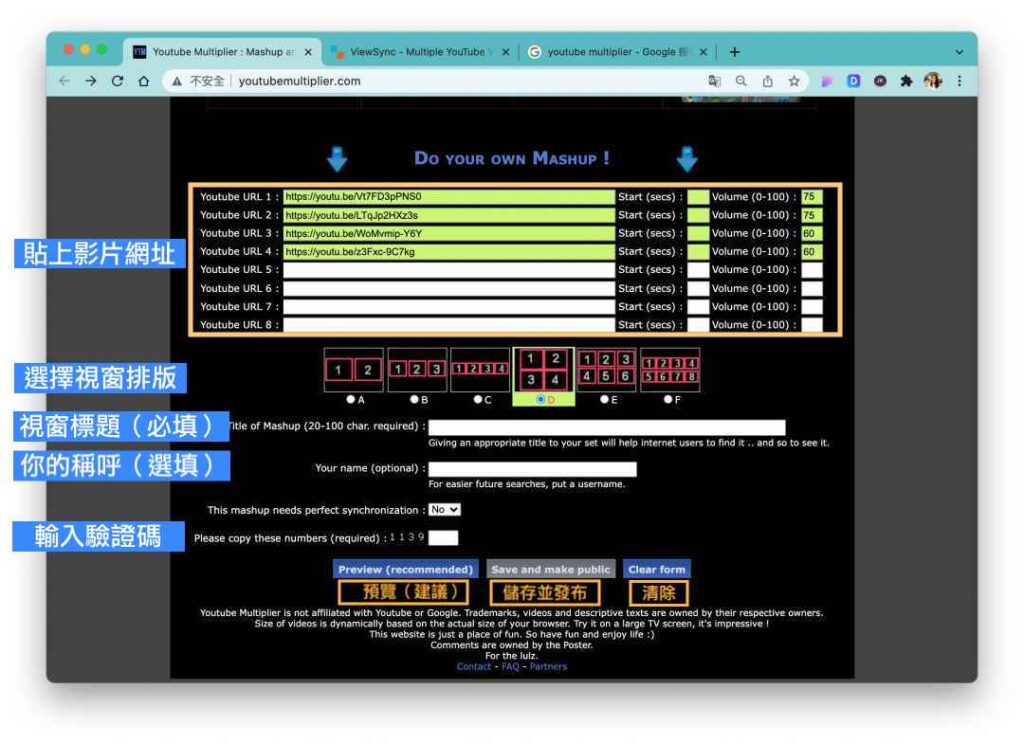Open the Extensions puzzle-piece menu

(906, 81)
